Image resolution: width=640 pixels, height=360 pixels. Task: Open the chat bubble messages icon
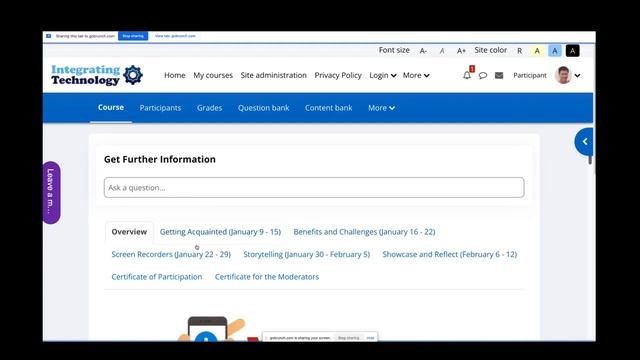(x=483, y=76)
